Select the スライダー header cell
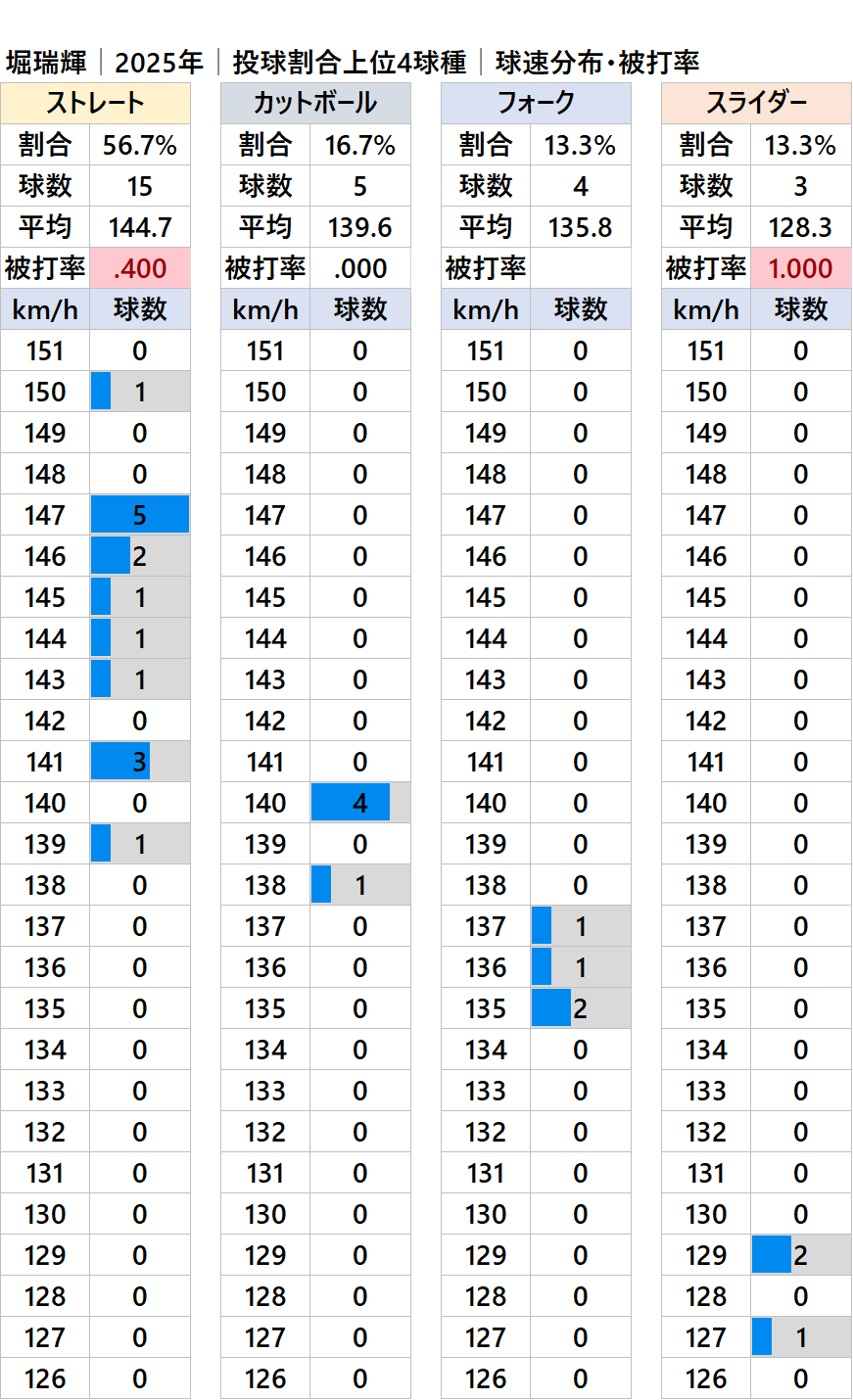The image size is (853, 1400). [x=756, y=104]
